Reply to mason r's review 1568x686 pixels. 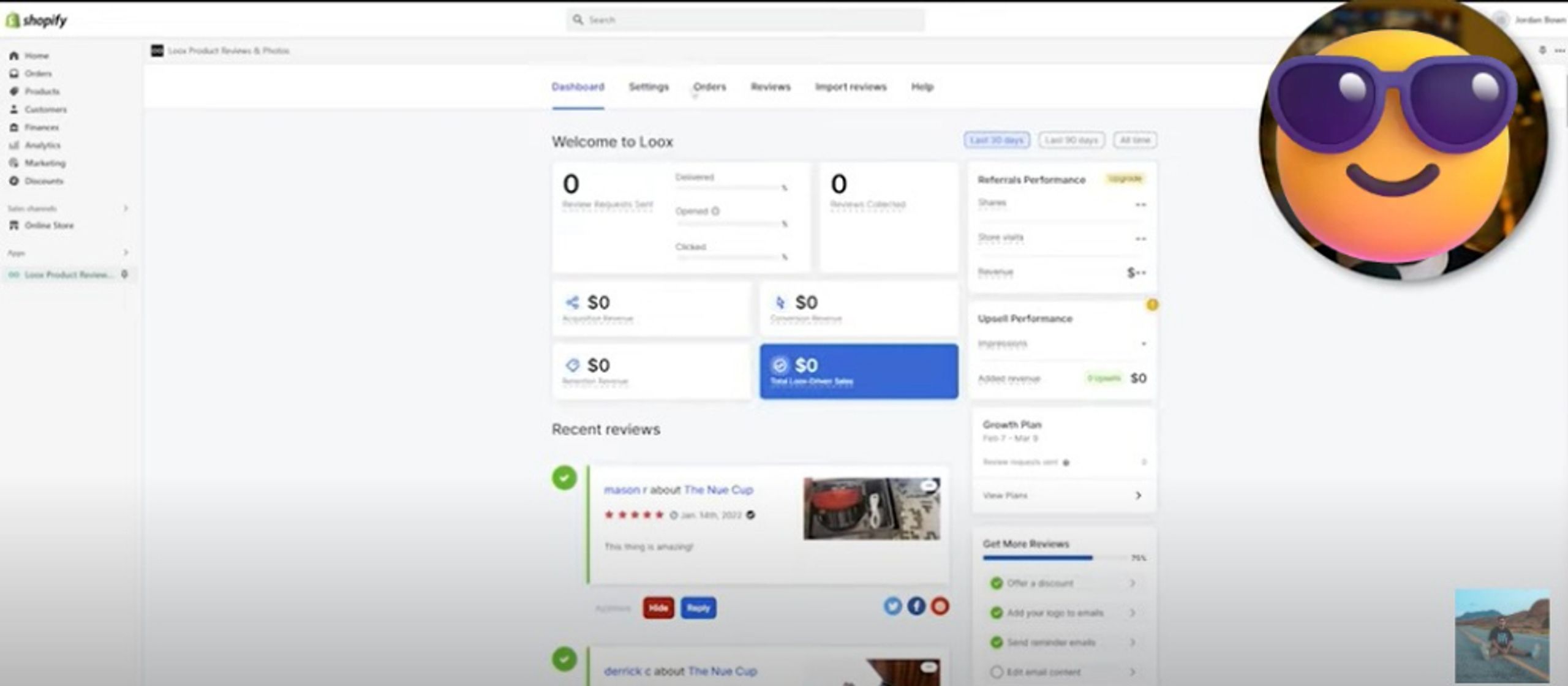(698, 608)
